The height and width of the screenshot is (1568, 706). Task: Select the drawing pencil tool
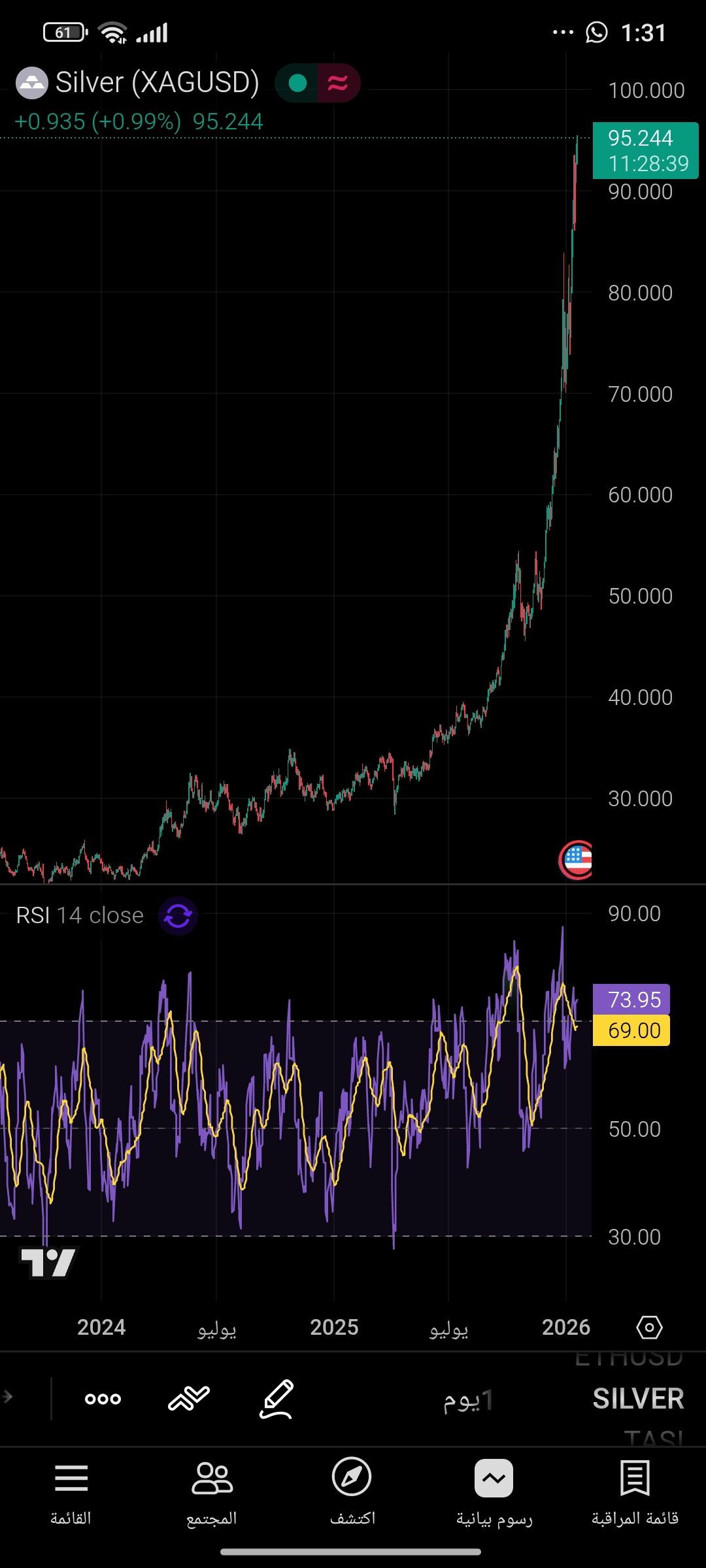pyautogui.click(x=277, y=1399)
